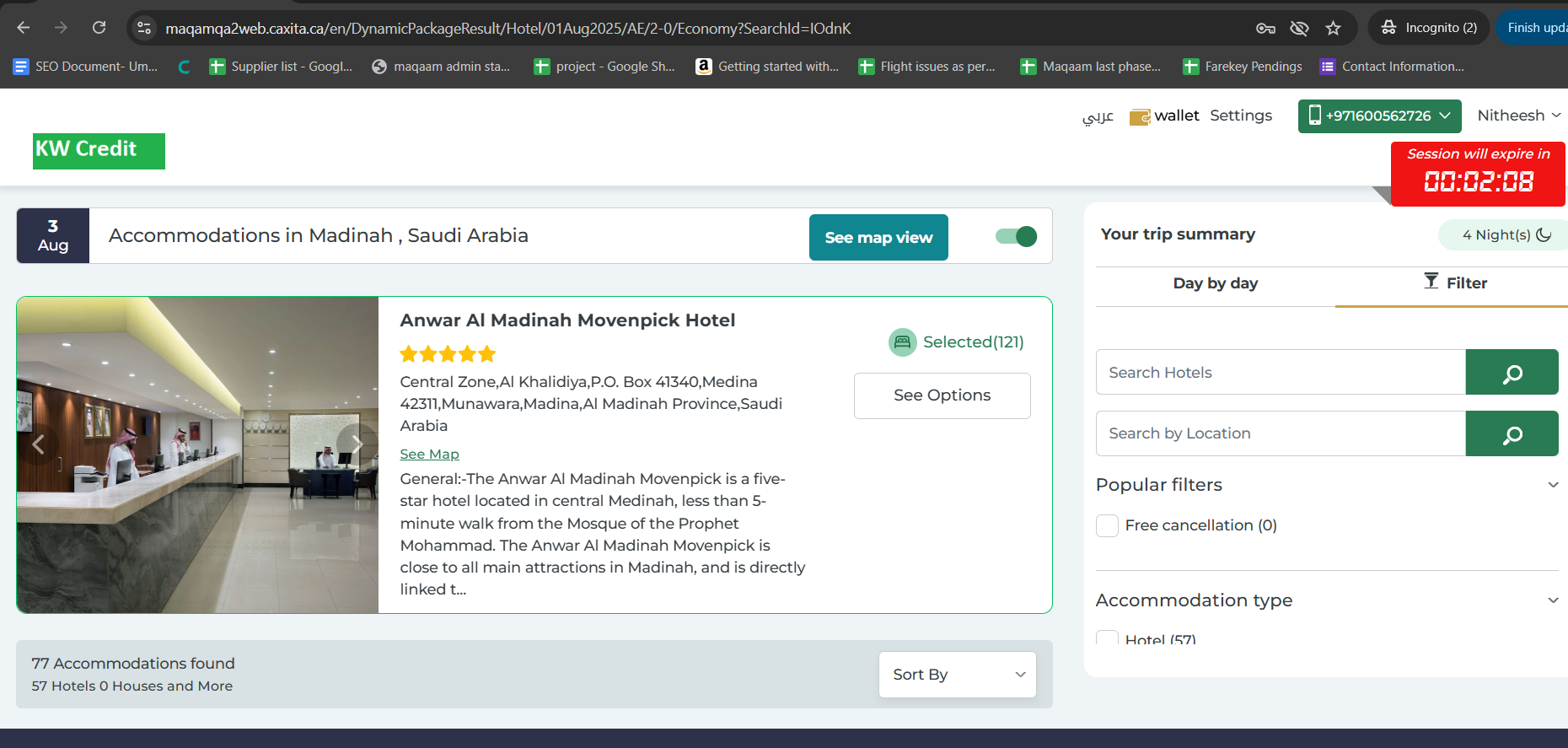Image resolution: width=1568 pixels, height=748 pixels.
Task: Tick the Hotel accommodation type checkbox
Action: coord(1107,638)
